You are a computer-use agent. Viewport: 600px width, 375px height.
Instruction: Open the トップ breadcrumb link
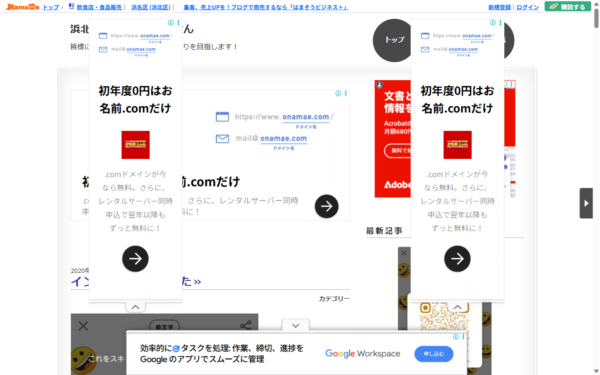[x=51, y=7]
